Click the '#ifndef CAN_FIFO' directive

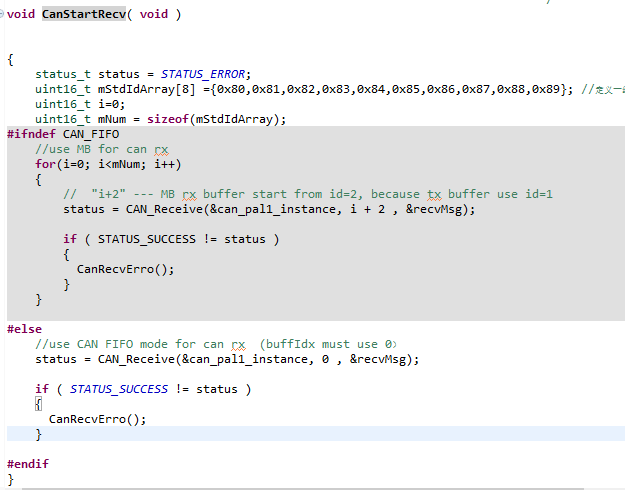[x=63, y=134]
